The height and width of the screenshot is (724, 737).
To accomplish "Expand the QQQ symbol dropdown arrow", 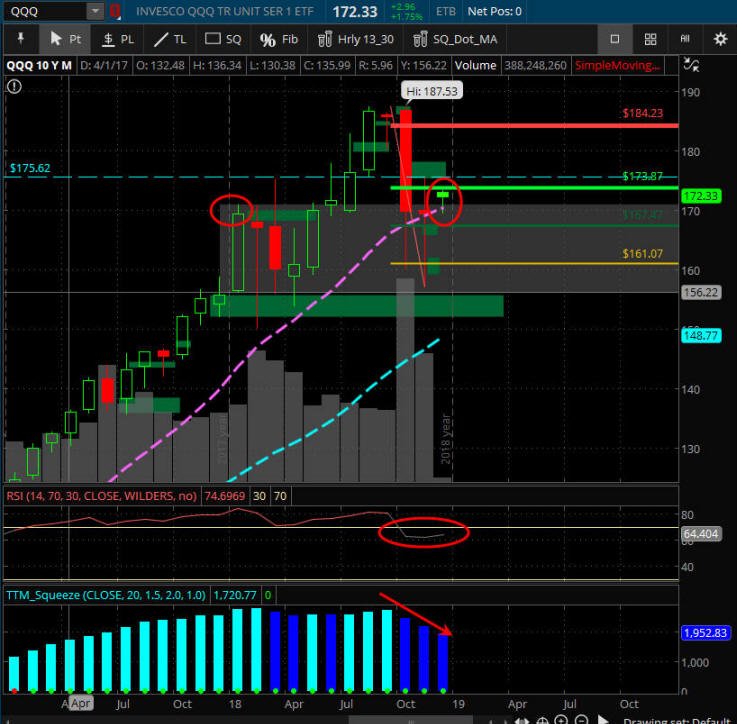I will (x=95, y=11).
